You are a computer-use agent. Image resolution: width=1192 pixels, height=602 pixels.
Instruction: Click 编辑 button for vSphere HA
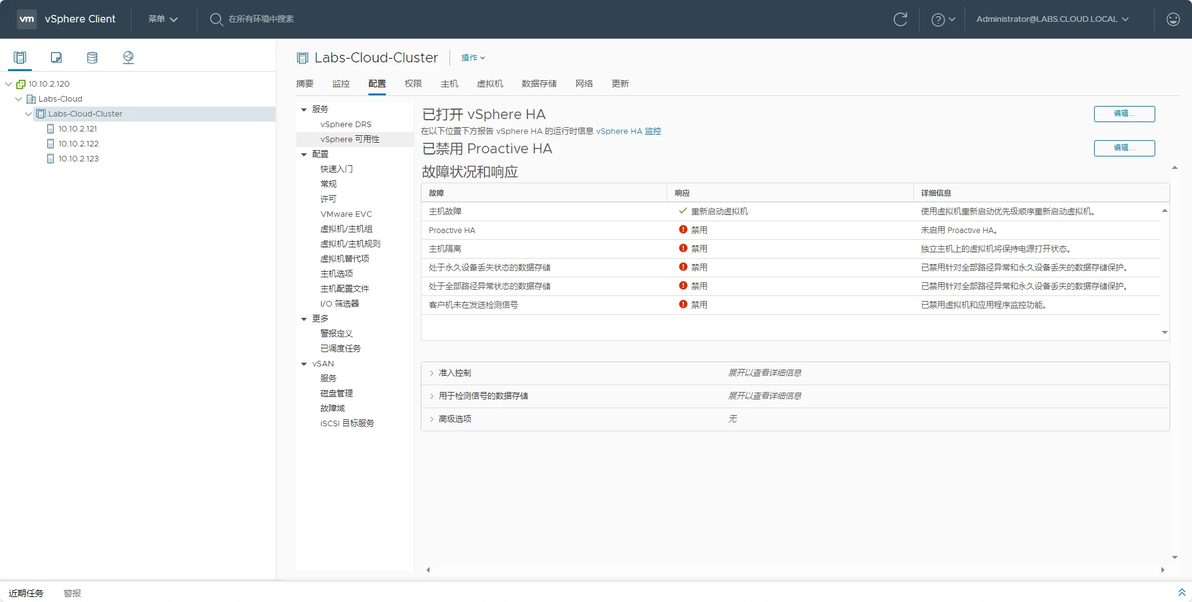tap(1124, 114)
